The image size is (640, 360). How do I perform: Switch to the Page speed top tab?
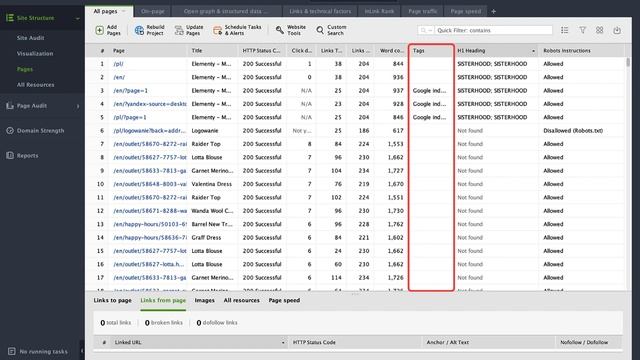point(465,11)
